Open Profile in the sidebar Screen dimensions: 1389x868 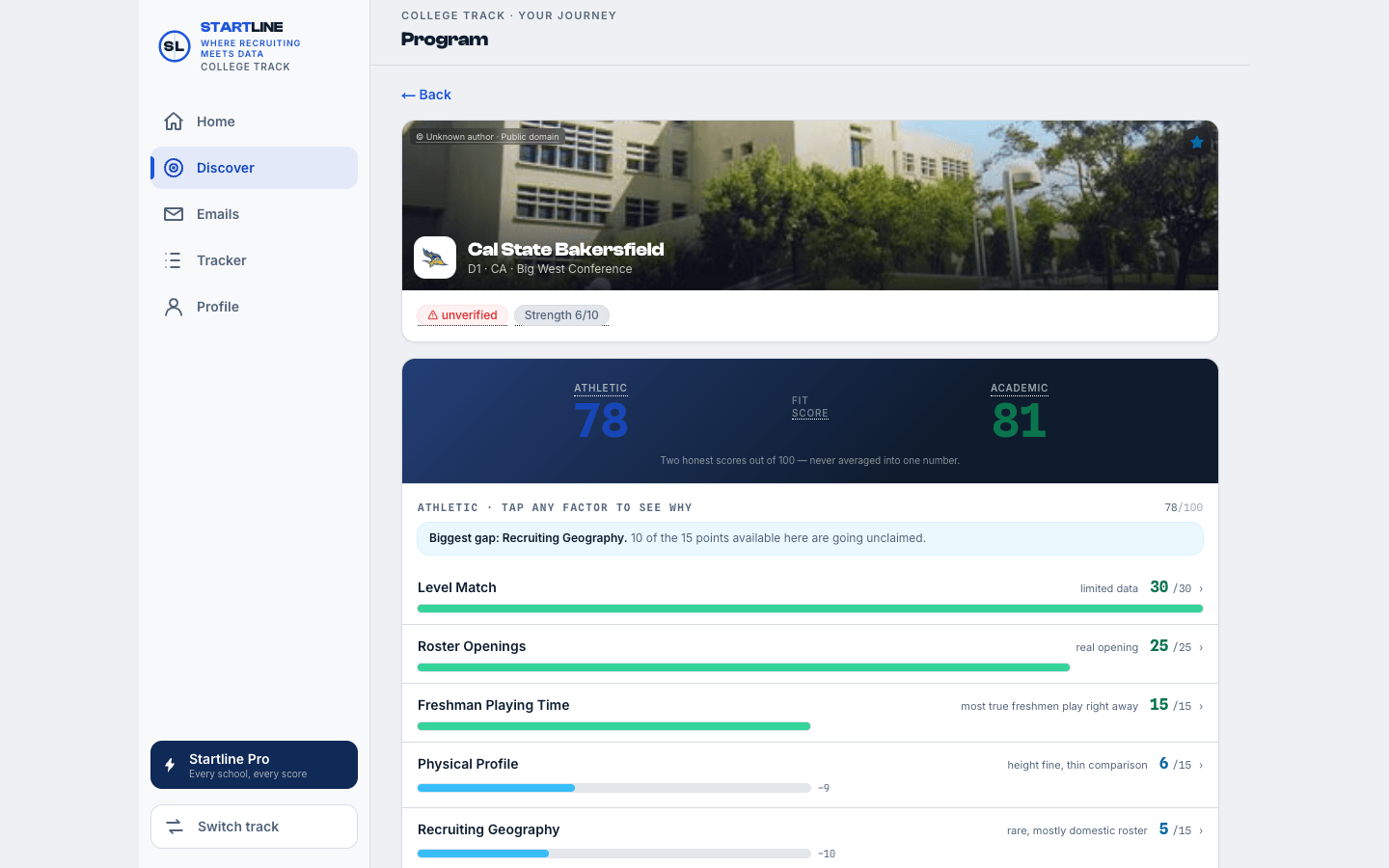pos(254,307)
